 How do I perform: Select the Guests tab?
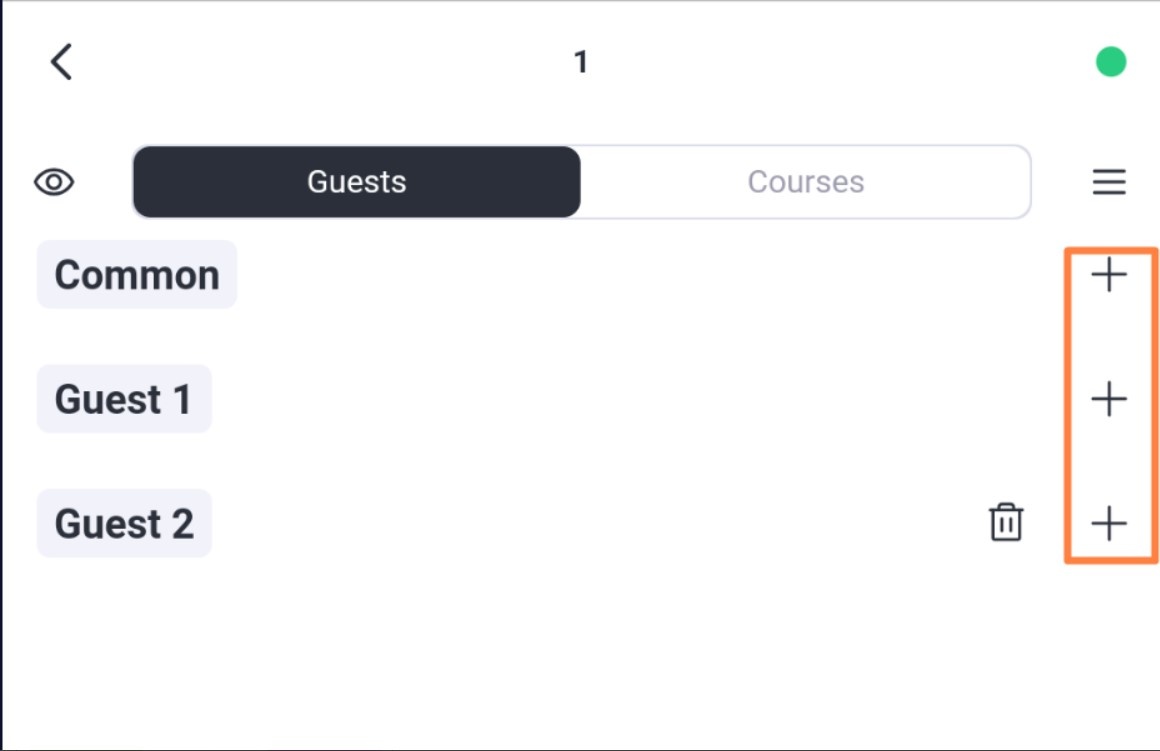[357, 182]
